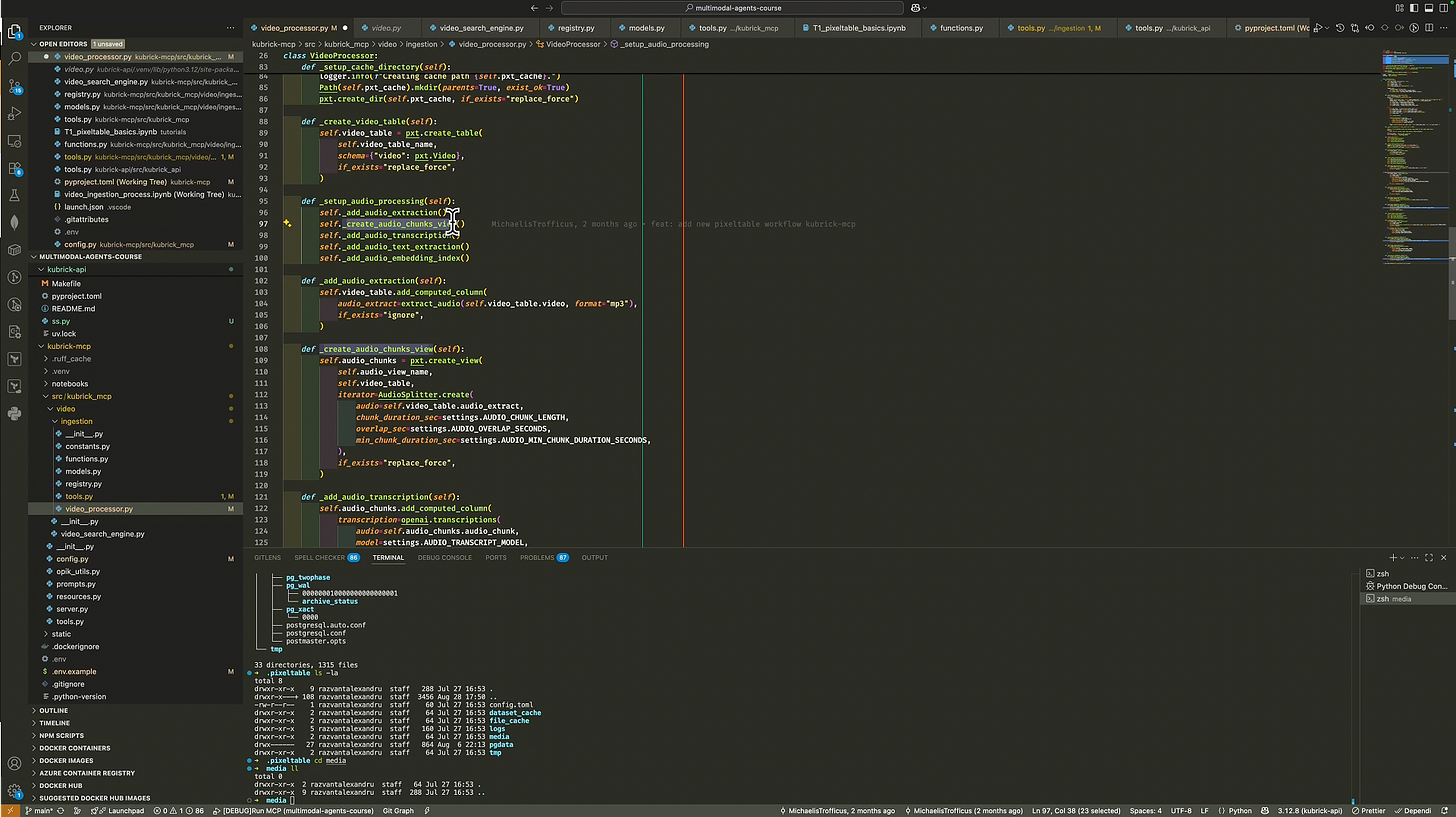Open server.py in the file tree

pyautogui.click(x=71, y=609)
